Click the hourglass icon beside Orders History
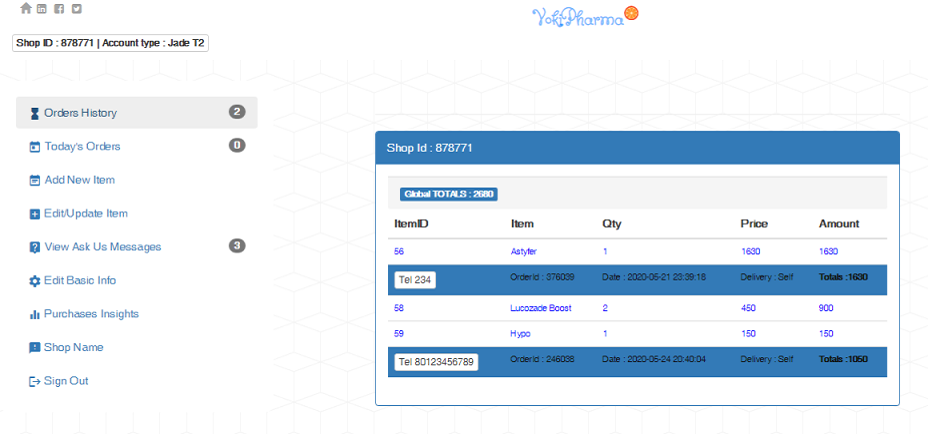928x434 pixels. 34,113
